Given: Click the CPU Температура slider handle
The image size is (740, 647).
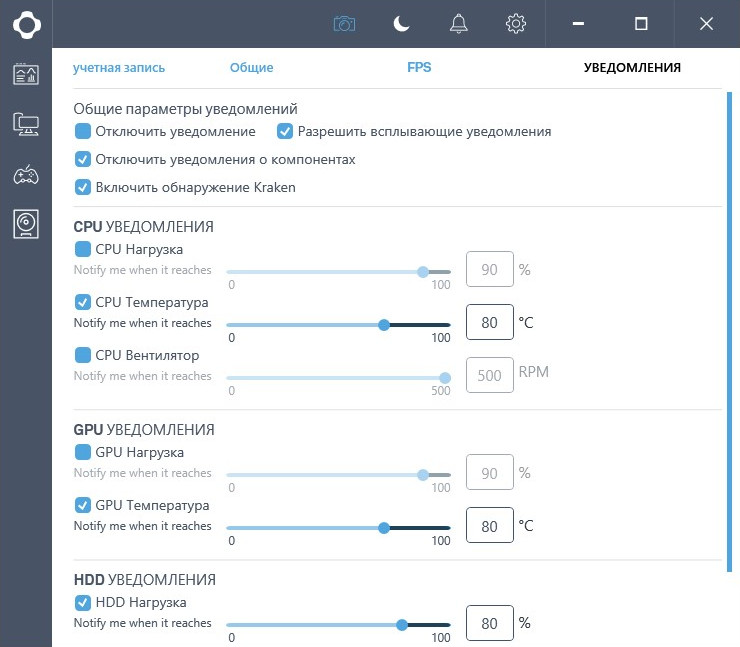Looking at the screenshot, I should tap(384, 325).
